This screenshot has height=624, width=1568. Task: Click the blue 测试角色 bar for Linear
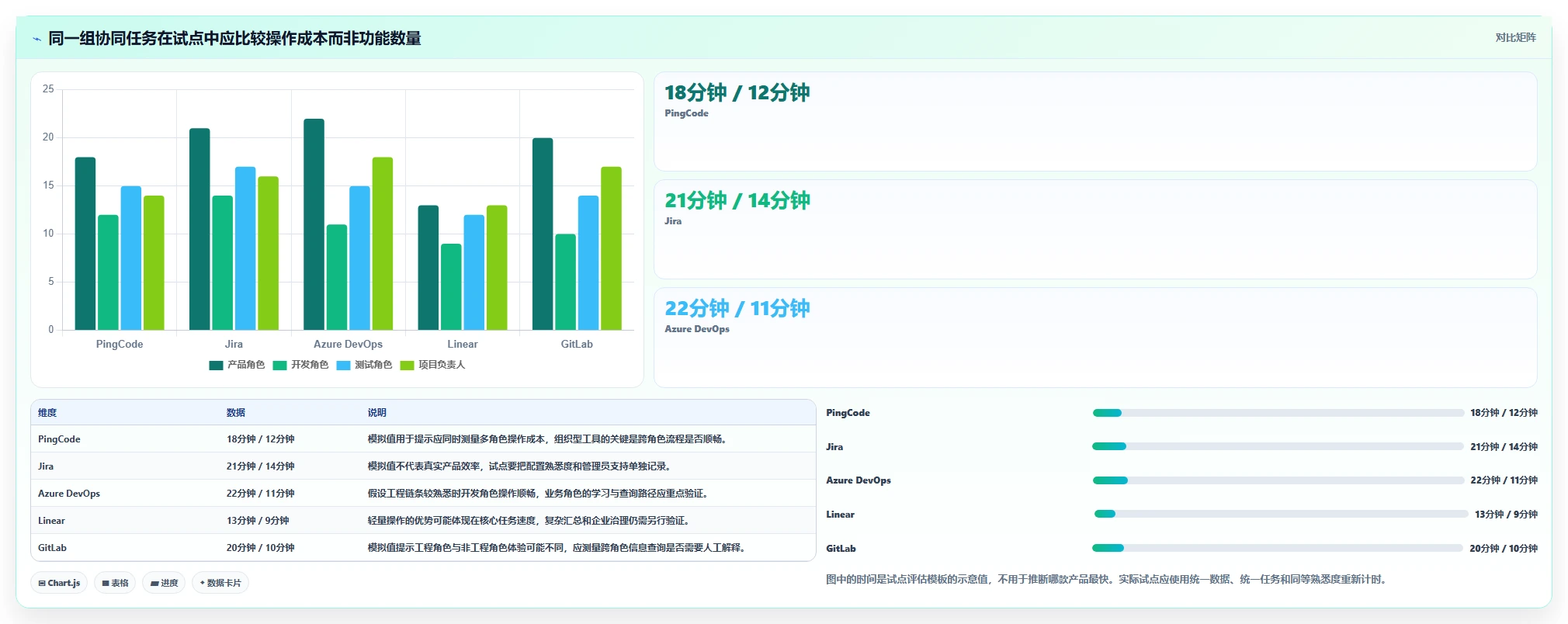point(474,272)
